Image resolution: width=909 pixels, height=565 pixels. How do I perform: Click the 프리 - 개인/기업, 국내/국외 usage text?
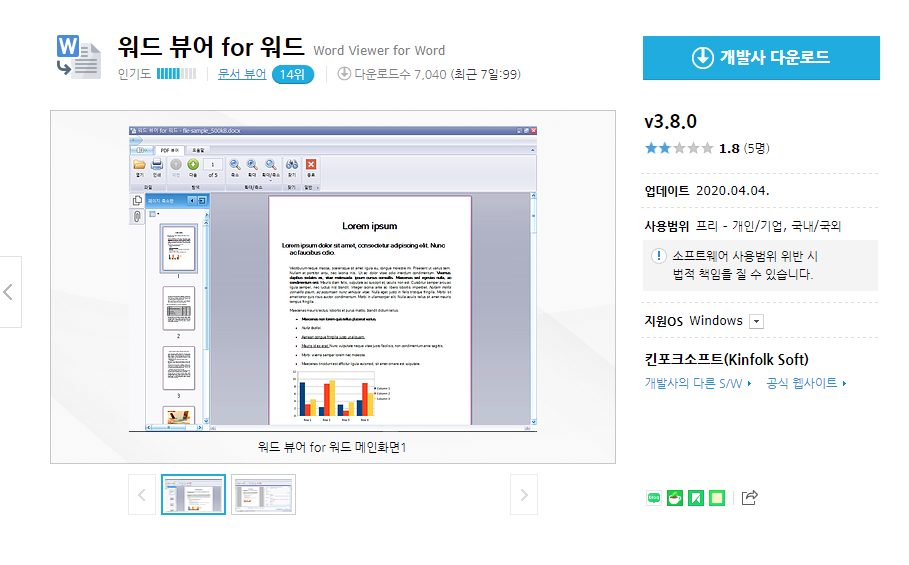click(768, 226)
